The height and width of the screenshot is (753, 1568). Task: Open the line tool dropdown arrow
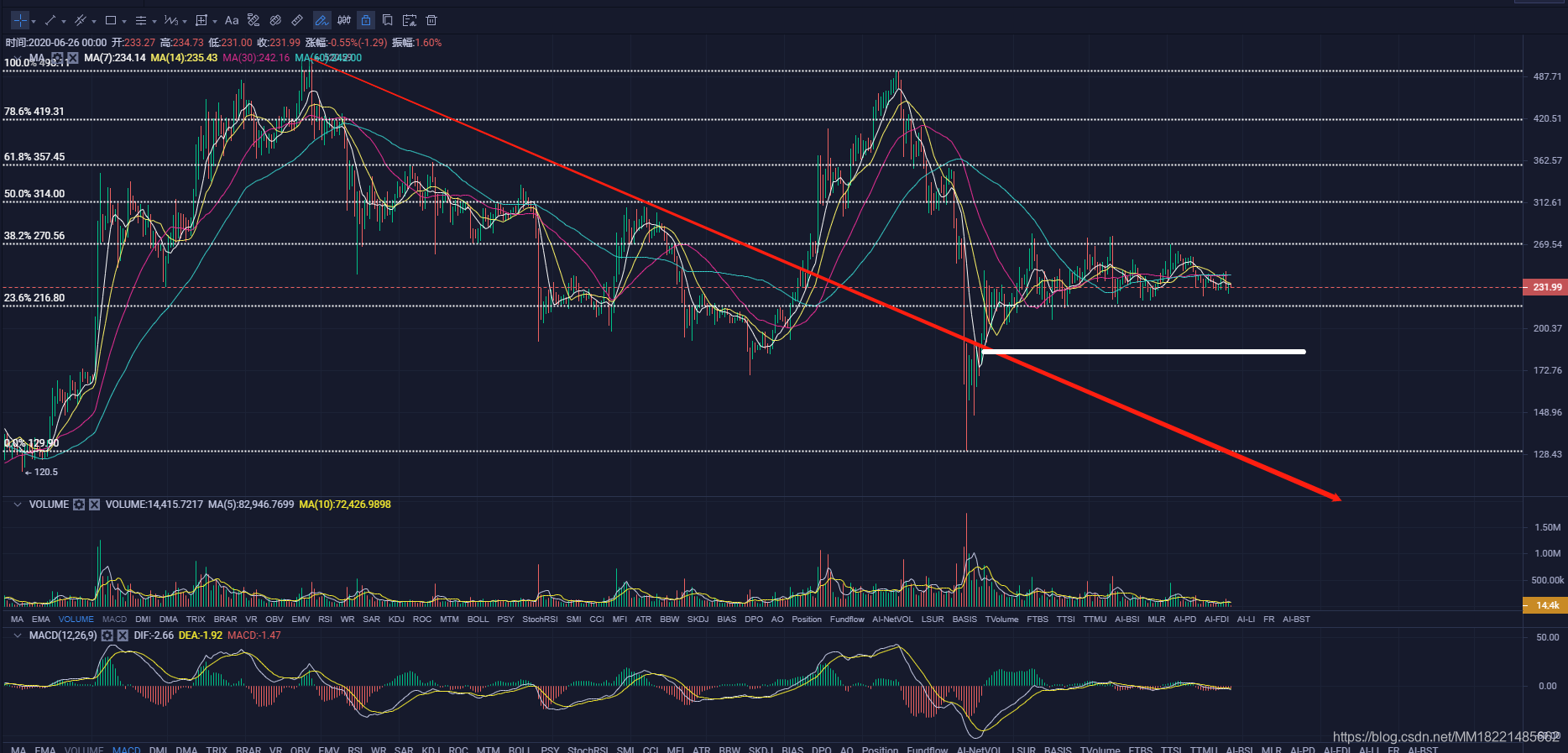tap(64, 21)
